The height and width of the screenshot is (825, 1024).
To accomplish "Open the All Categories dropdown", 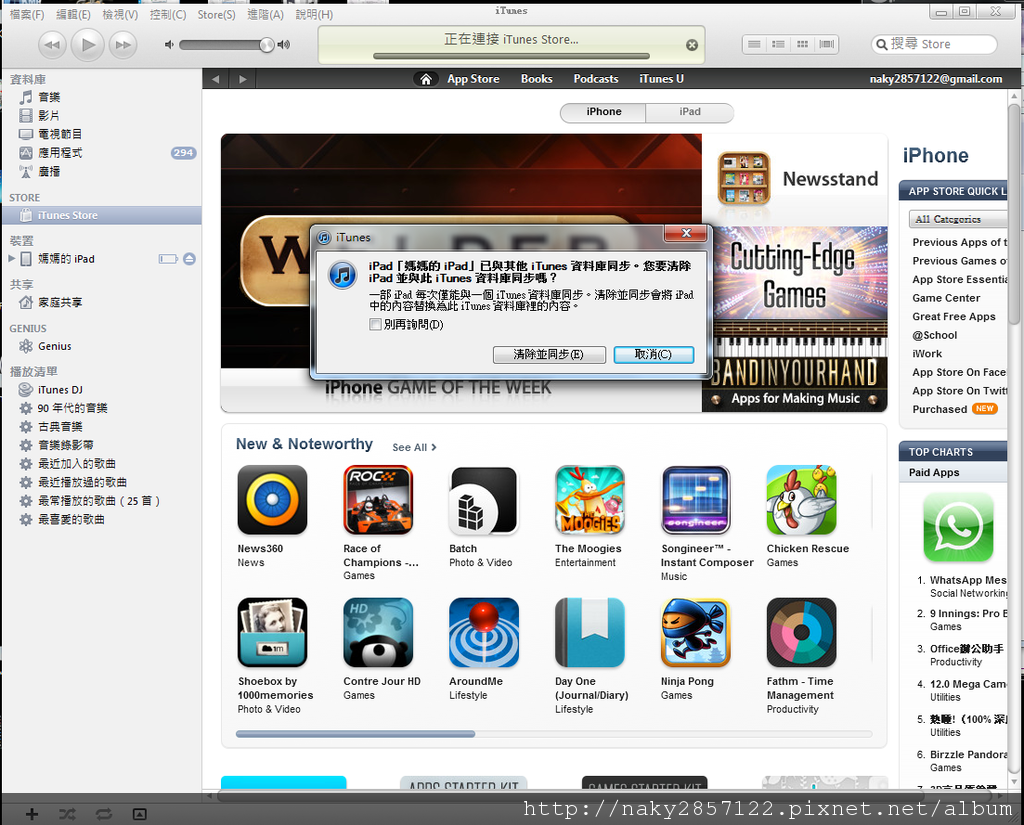I will point(957,219).
